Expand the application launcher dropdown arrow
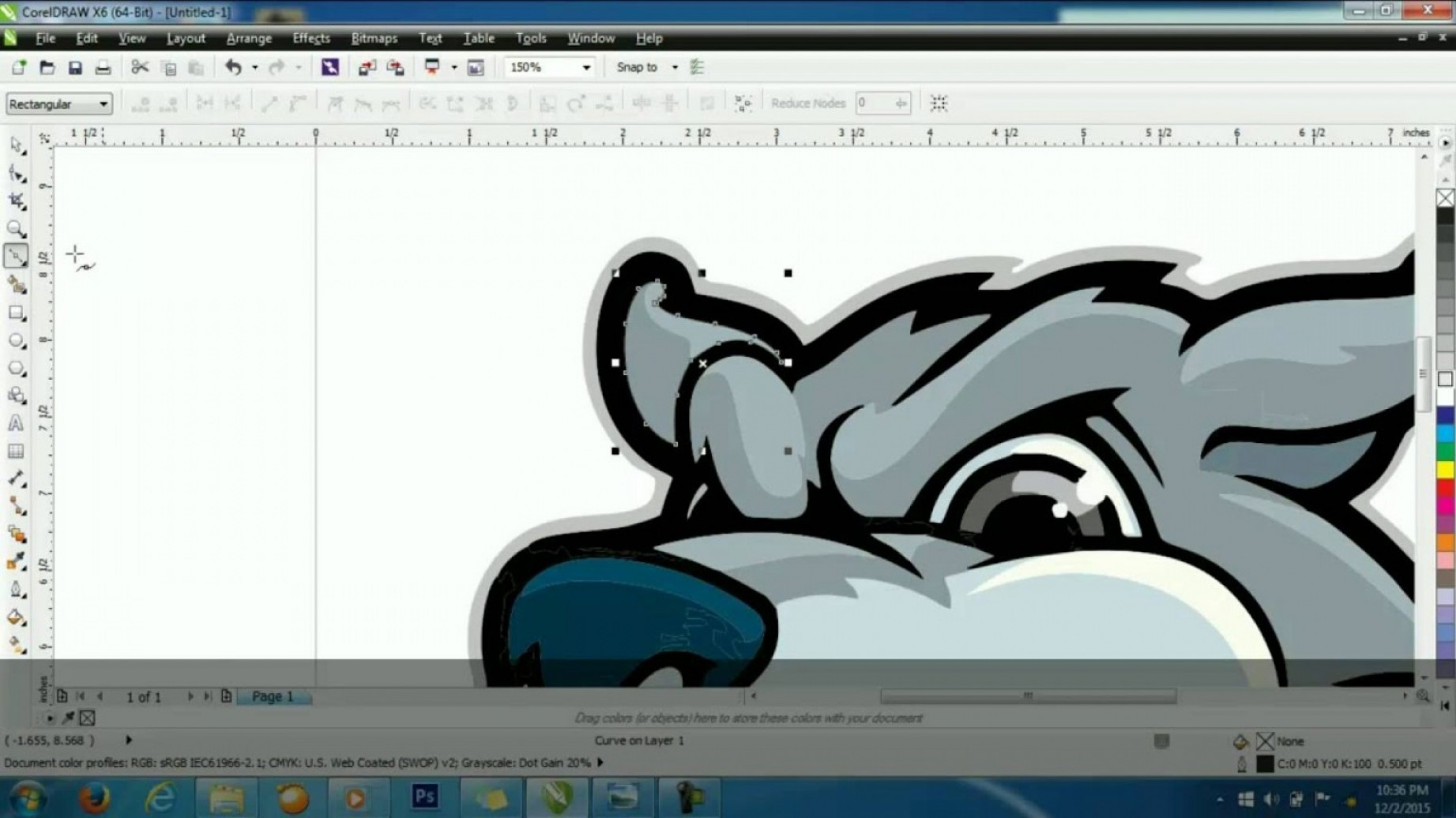The image size is (1456, 818). pos(454,68)
